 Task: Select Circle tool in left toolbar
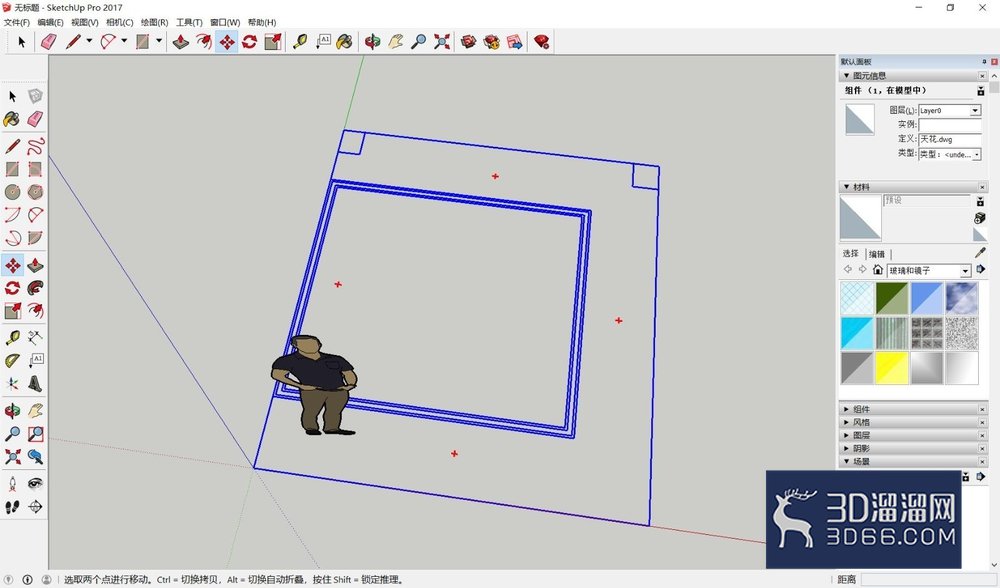tap(13, 192)
